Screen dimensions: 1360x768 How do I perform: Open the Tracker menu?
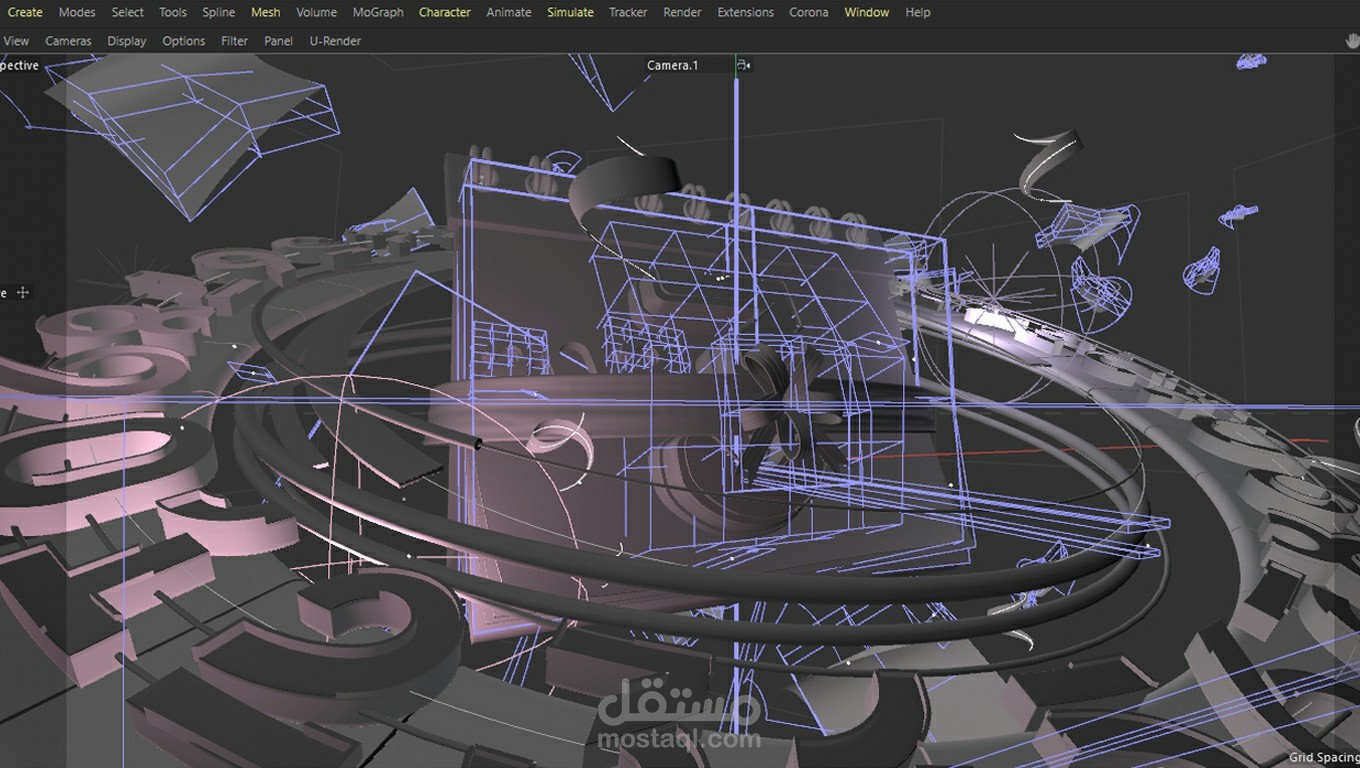[628, 12]
